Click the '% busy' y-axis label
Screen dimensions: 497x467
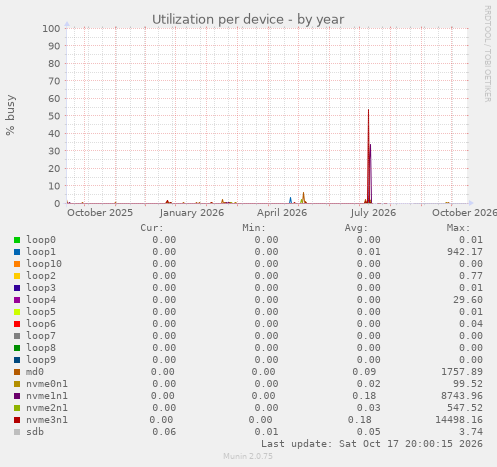coord(10,115)
